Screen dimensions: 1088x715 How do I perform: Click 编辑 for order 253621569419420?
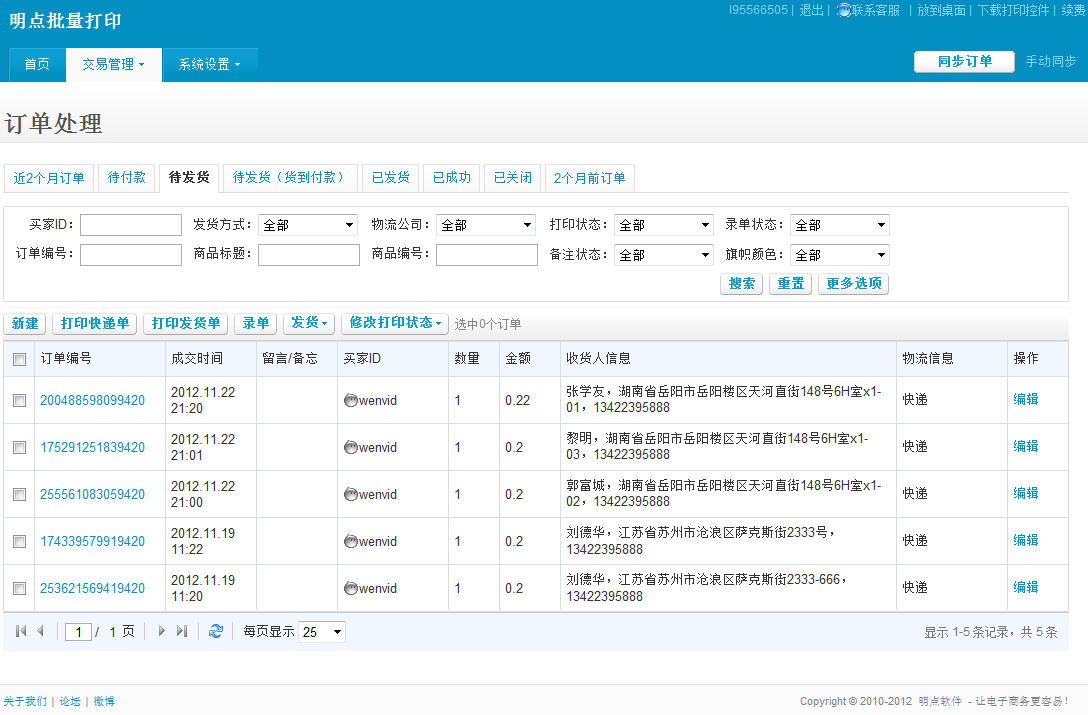[1026, 587]
